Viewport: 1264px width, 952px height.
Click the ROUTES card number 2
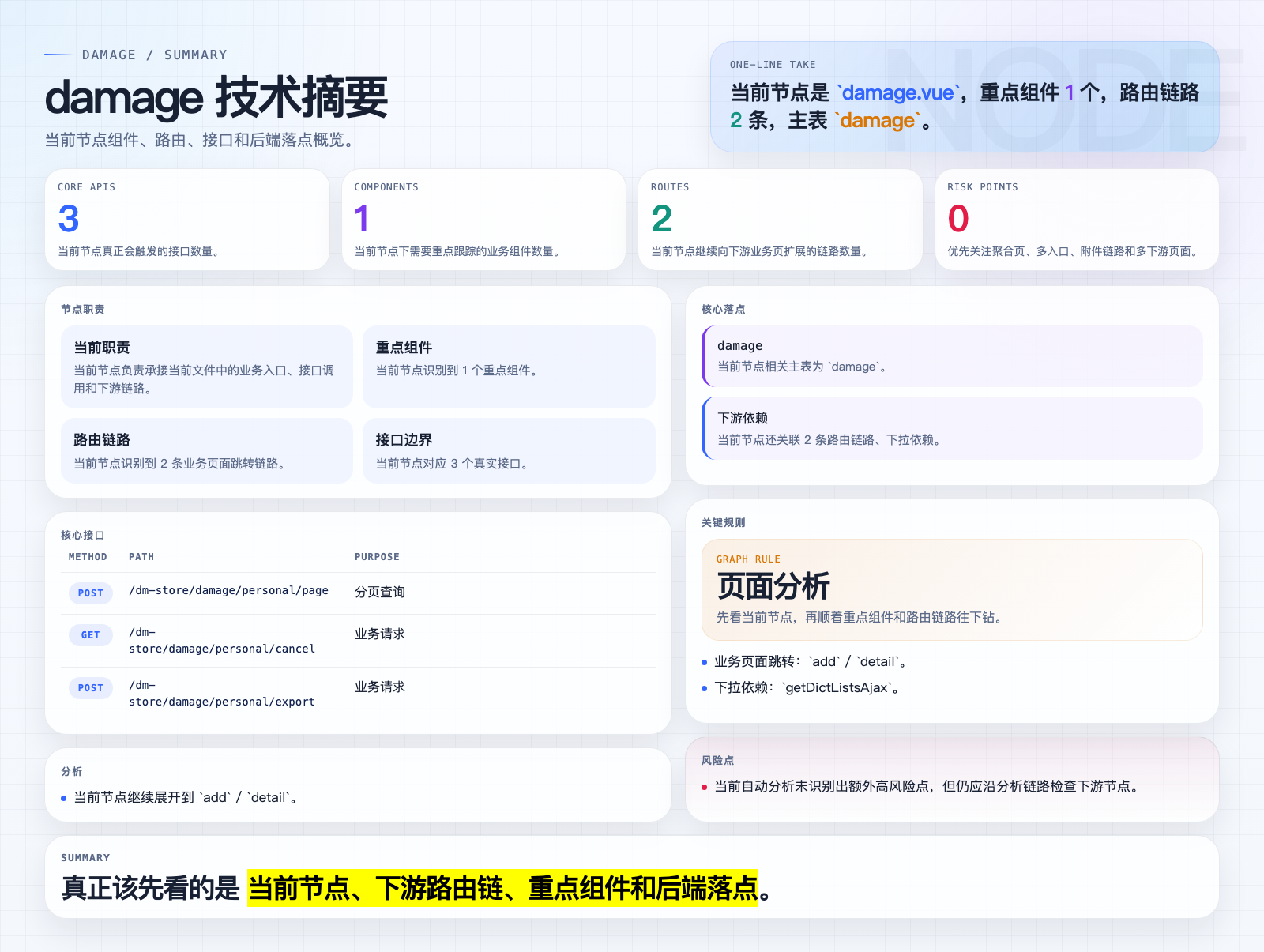tap(662, 219)
